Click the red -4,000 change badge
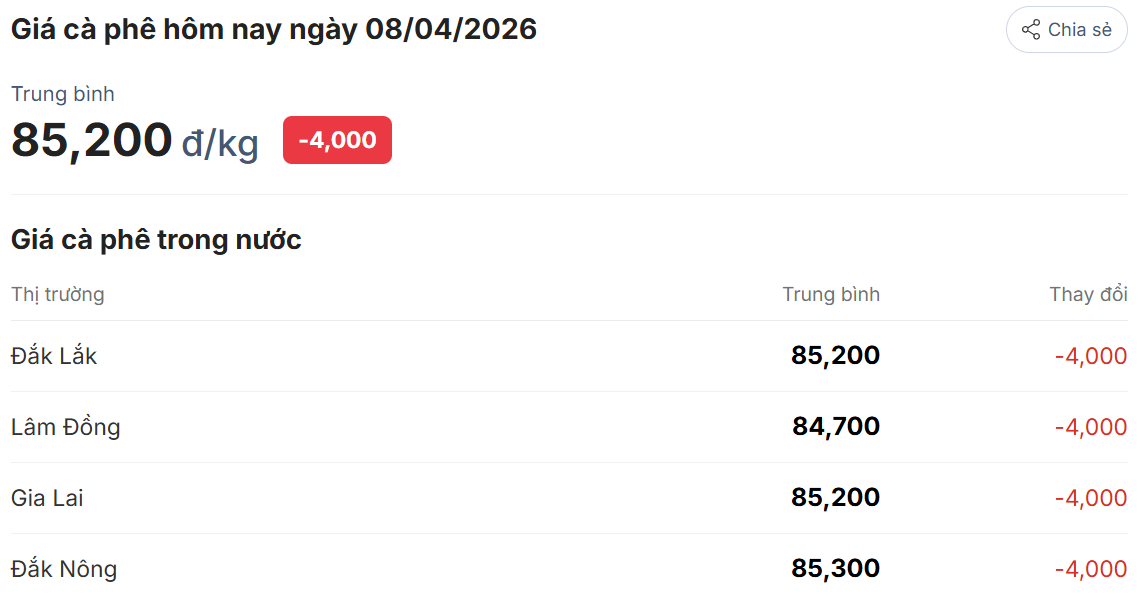 point(337,140)
